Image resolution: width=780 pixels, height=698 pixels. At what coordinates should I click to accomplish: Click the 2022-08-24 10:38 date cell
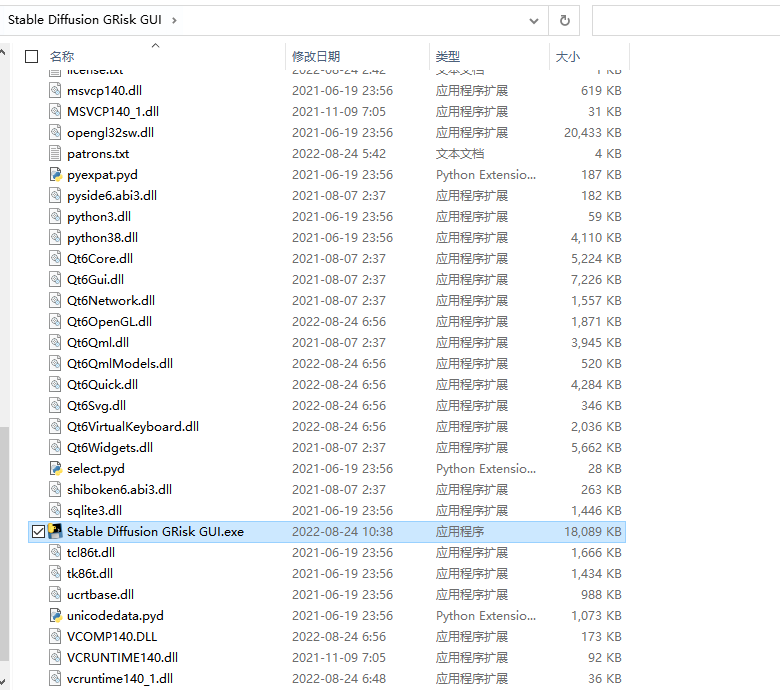342,531
